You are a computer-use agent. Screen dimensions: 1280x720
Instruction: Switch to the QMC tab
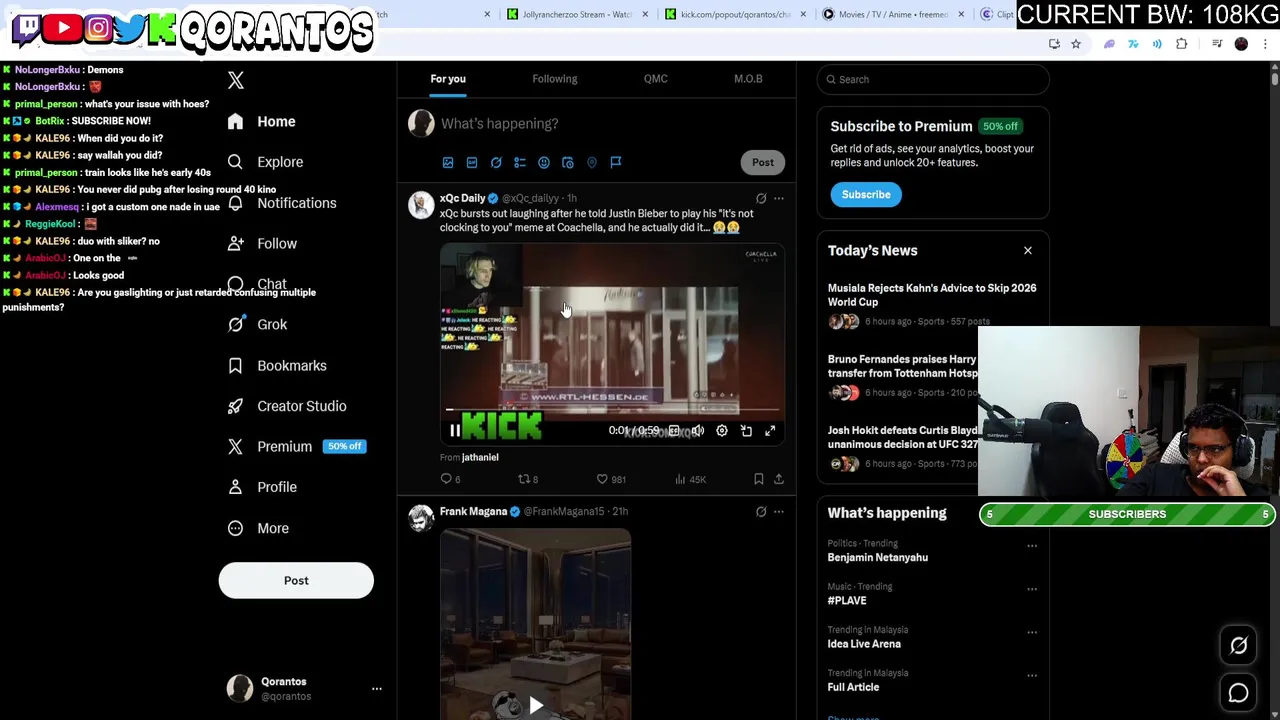click(656, 79)
